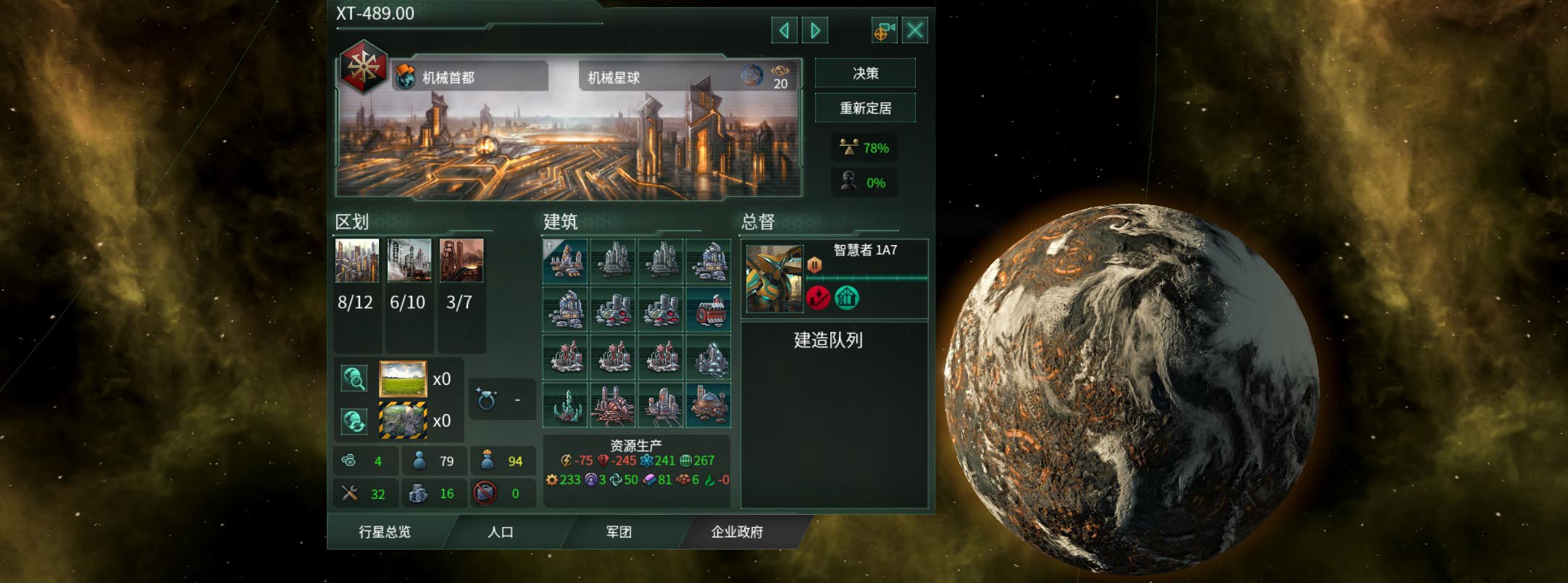Click the dome building in the bottom row
Image resolution: width=1568 pixels, height=583 pixels.
(709, 405)
